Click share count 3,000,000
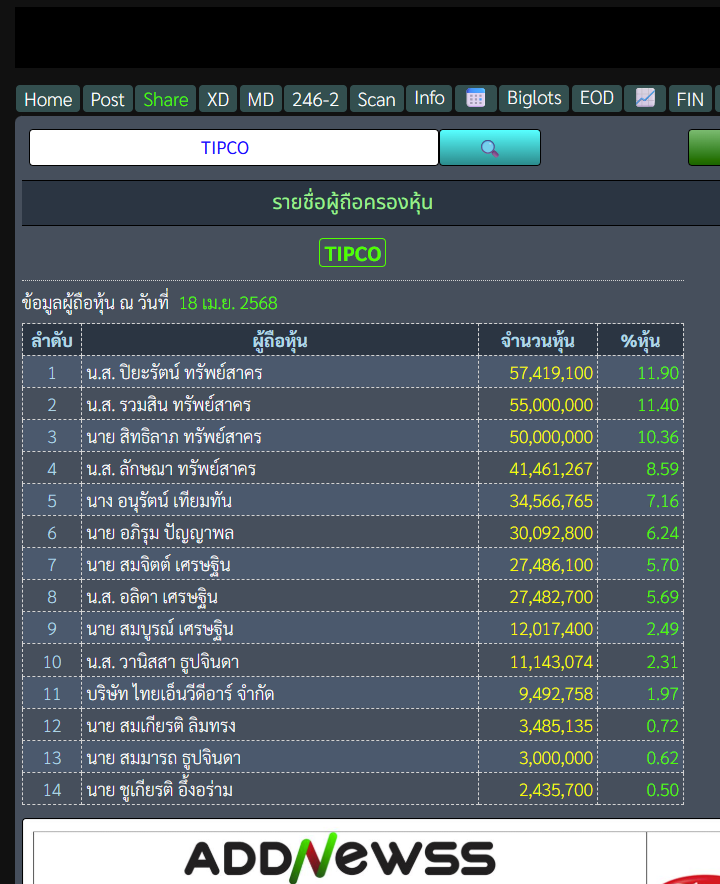The height and width of the screenshot is (884, 720). tap(555, 758)
